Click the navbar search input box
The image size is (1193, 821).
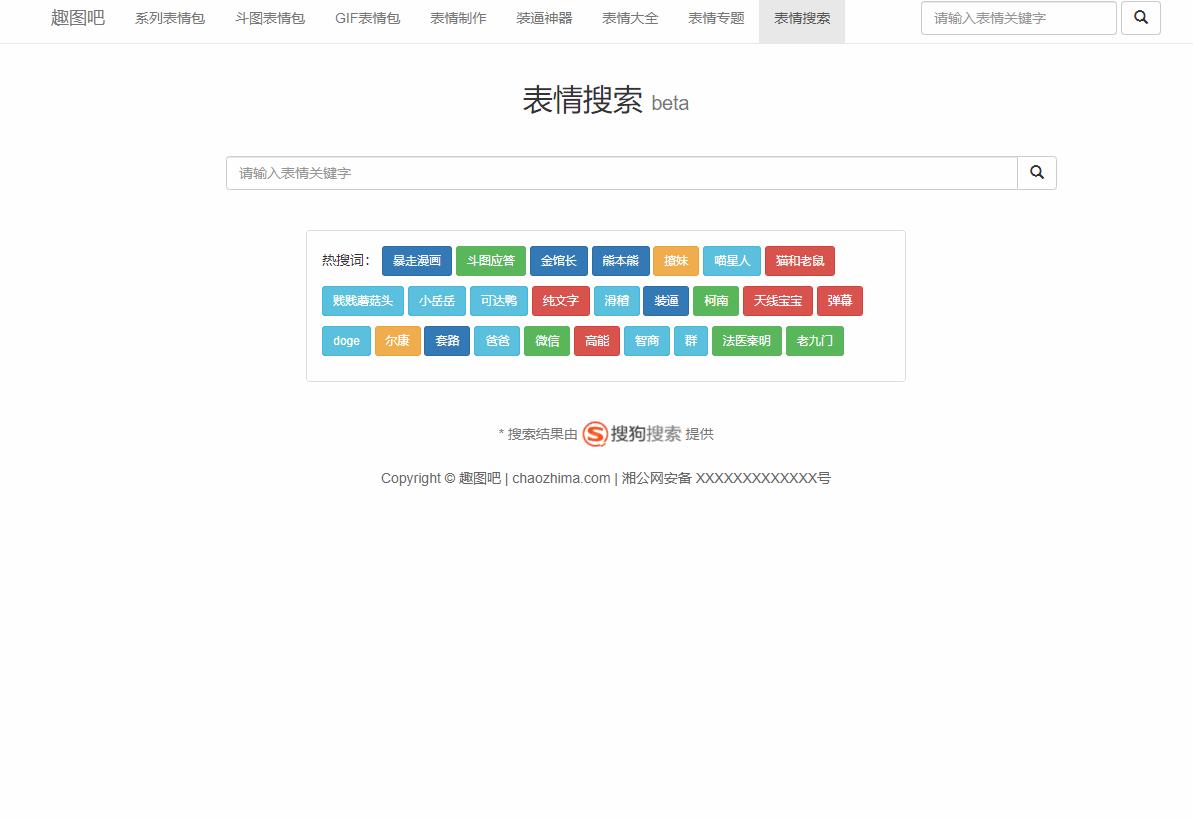tap(1018, 18)
